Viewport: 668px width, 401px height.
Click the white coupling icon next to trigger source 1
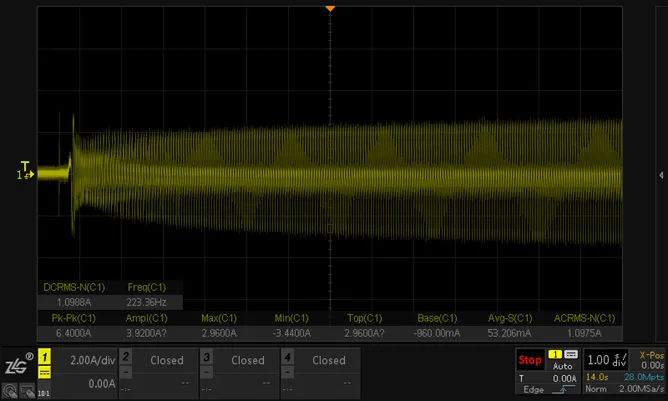[571, 355]
